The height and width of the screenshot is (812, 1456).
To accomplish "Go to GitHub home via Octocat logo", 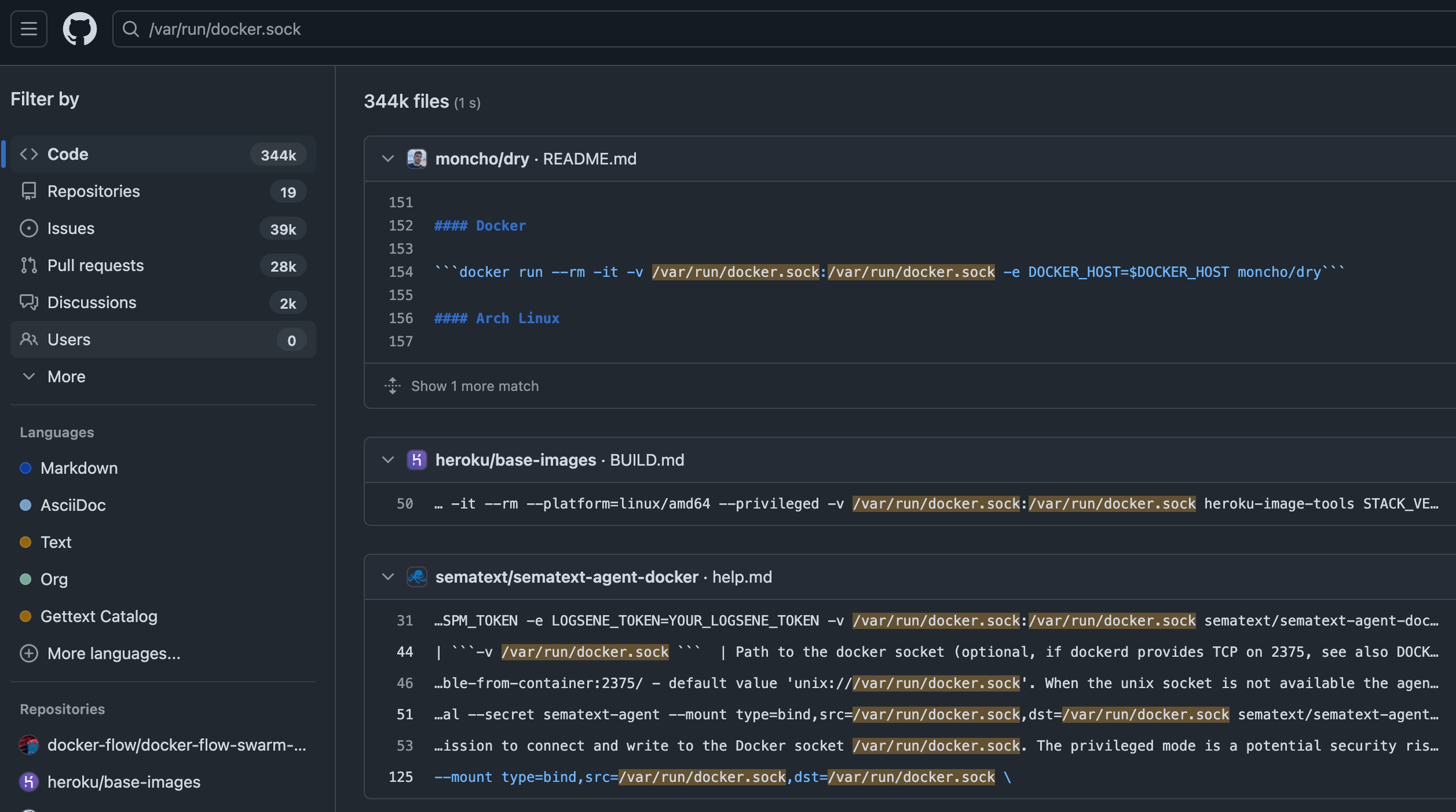I will (x=80, y=29).
